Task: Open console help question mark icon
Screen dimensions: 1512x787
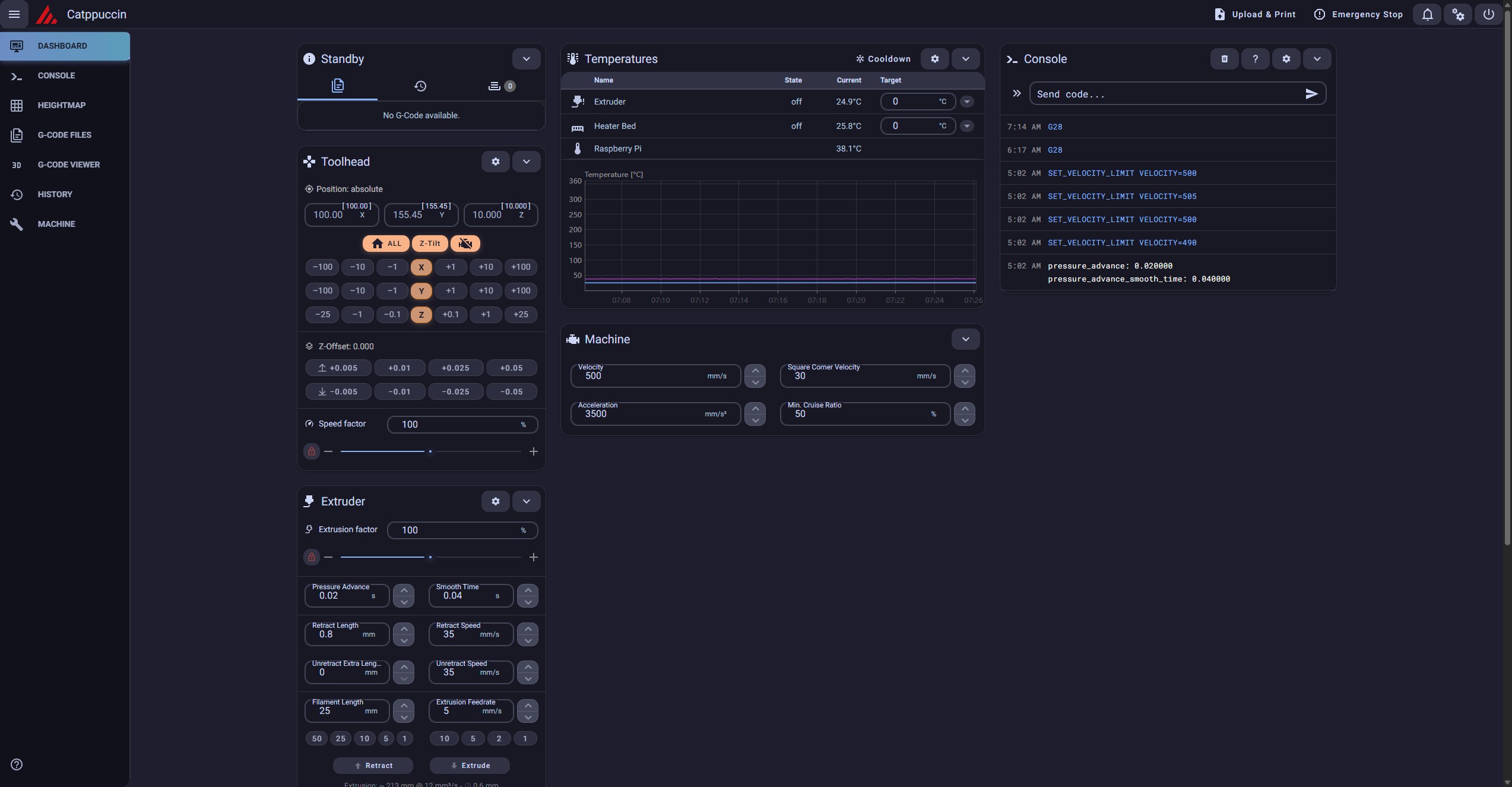Action: click(x=1255, y=59)
